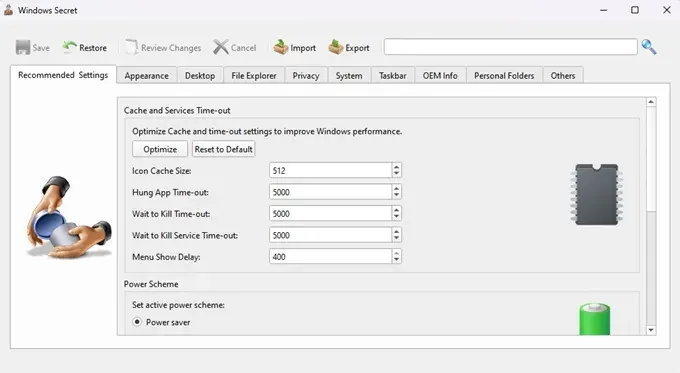Image resolution: width=680 pixels, height=373 pixels.
Task: Click the Export box icon
Action: [x=336, y=47]
